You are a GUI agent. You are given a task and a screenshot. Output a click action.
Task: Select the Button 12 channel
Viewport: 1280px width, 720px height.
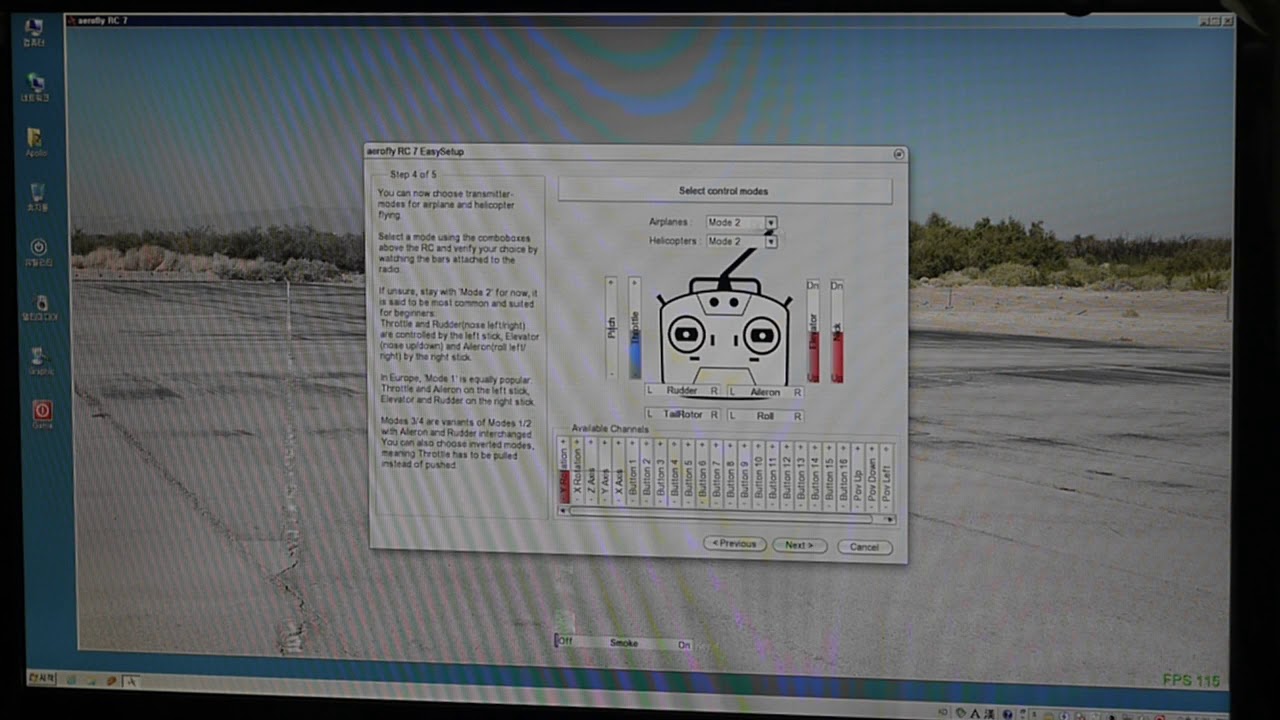coord(787,476)
